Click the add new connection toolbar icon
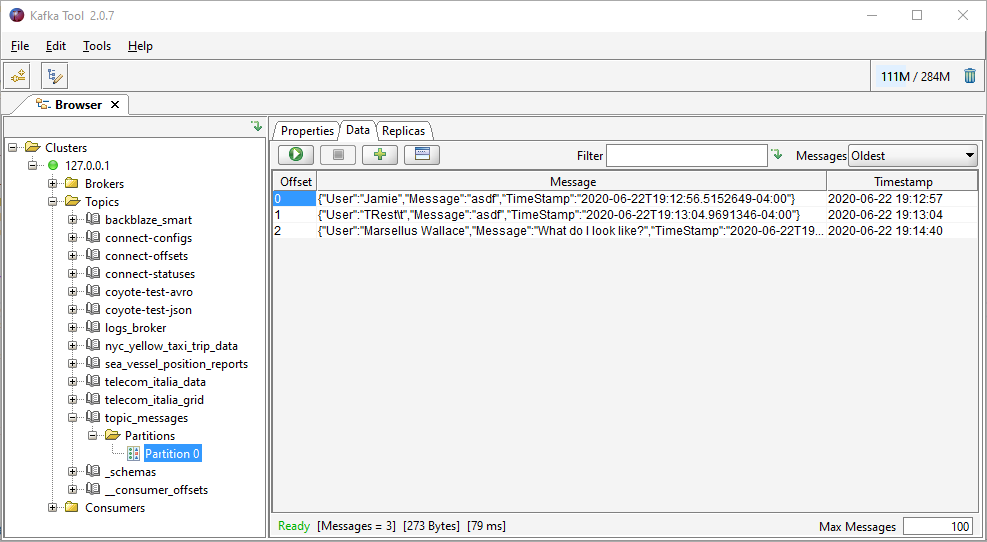The width and height of the screenshot is (987, 542). click(x=17, y=76)
